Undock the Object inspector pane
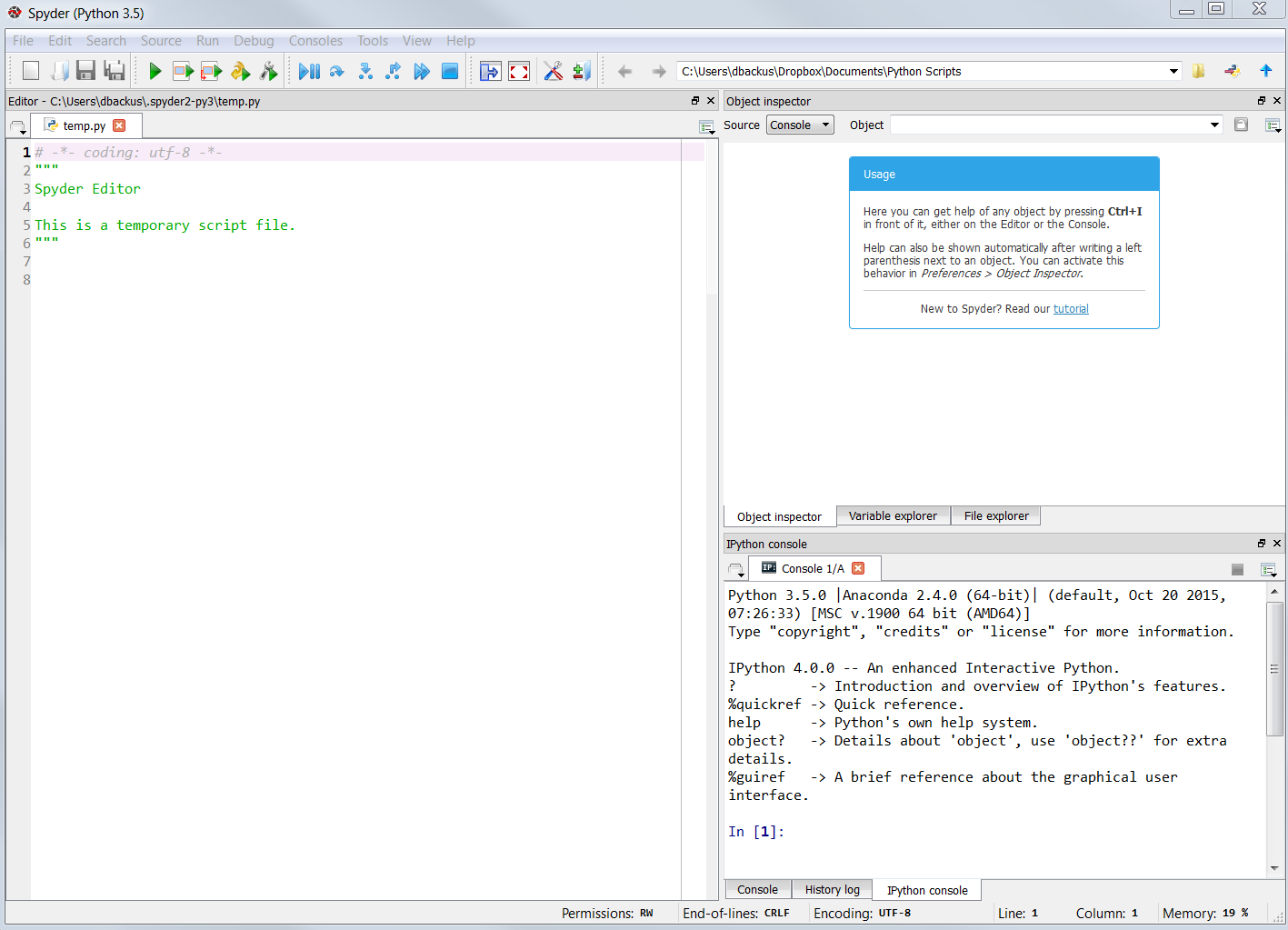 [1261, 101]
